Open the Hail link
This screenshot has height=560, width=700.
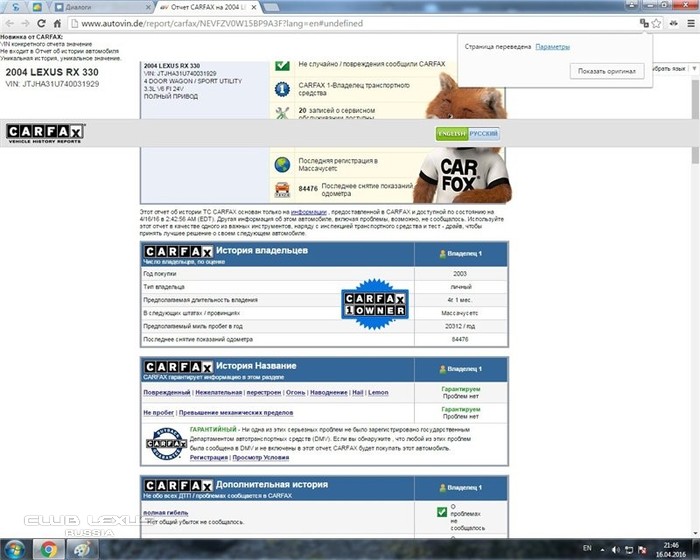(x=358, y=393)
